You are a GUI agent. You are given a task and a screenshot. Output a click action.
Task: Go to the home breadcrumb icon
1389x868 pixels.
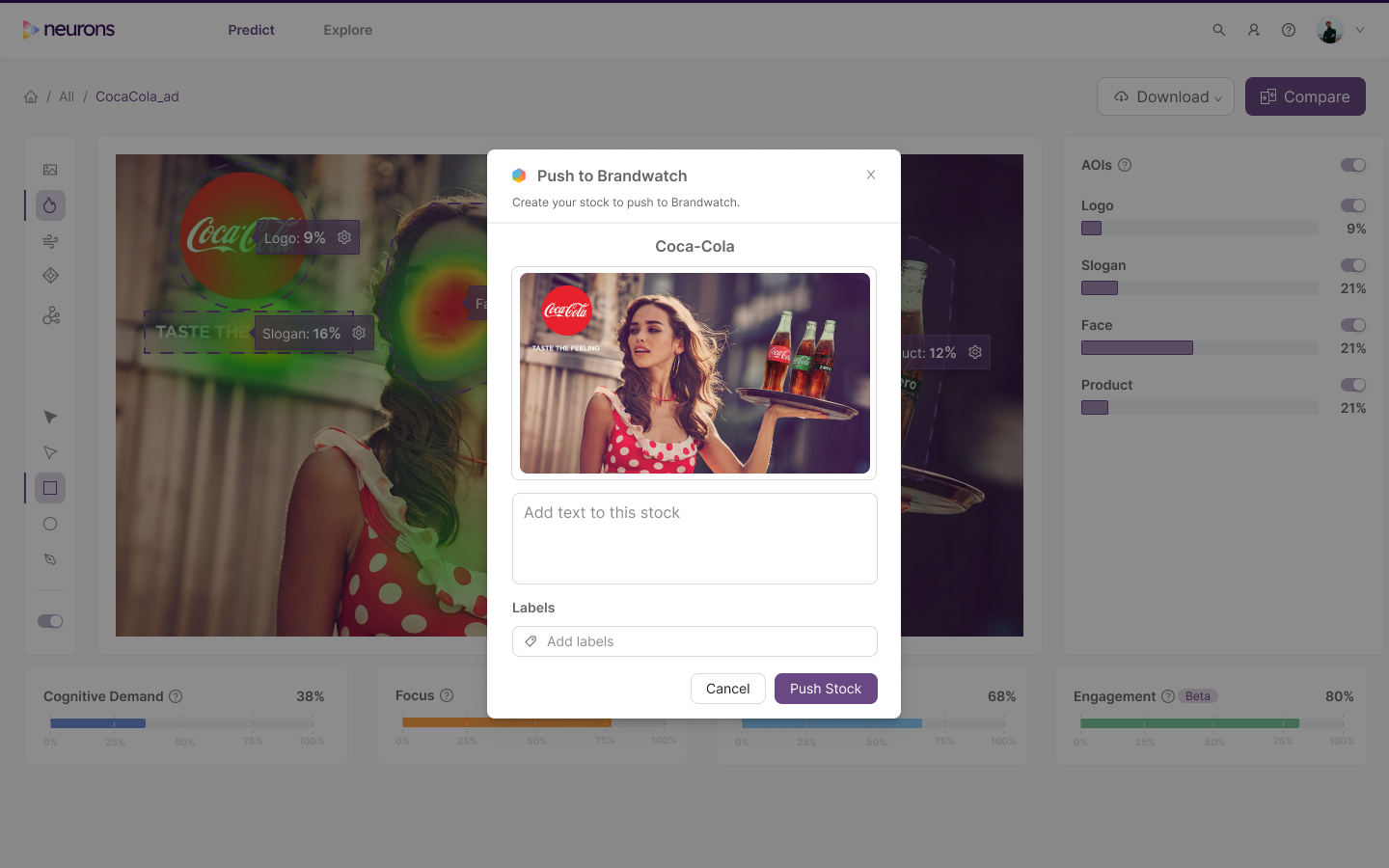click(31, 96)
